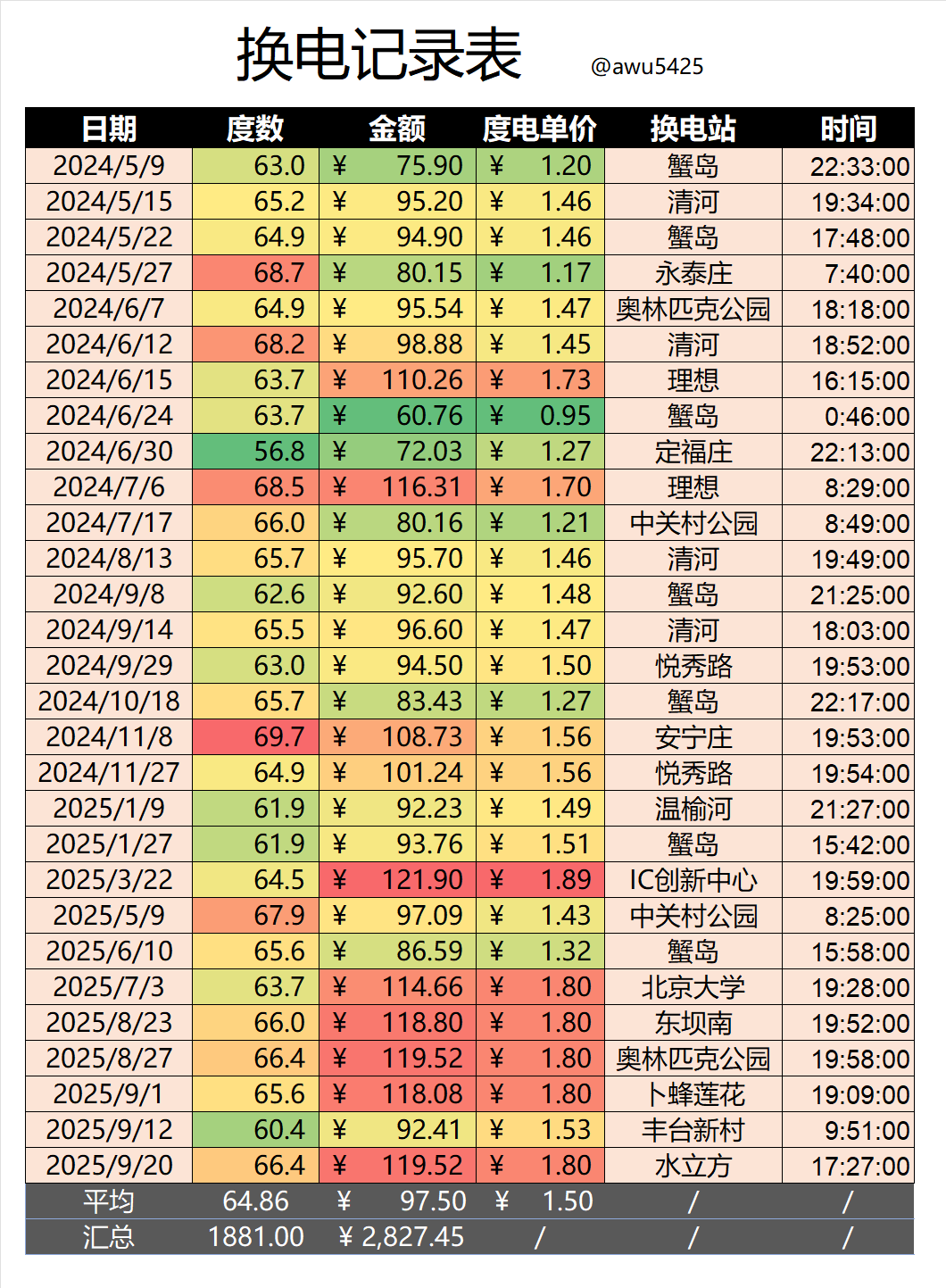Click the 金额 column header
946x1288 pixels.
click(397, 129)
